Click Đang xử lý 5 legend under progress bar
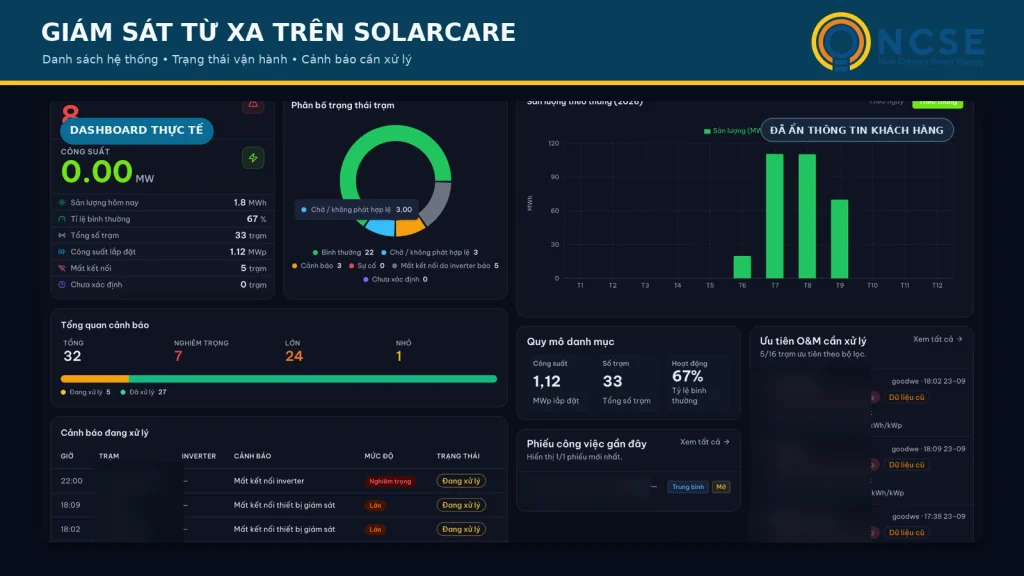The height and width of the screenshot is (576, 1024). [x=86, y=392]
